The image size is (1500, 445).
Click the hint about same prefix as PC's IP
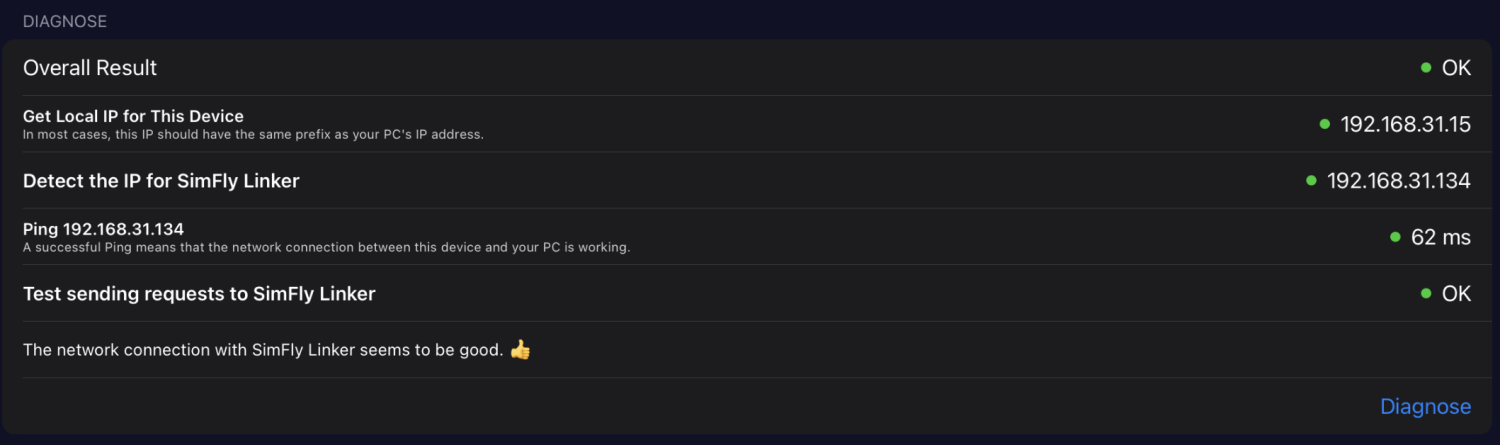pos(253,135)
